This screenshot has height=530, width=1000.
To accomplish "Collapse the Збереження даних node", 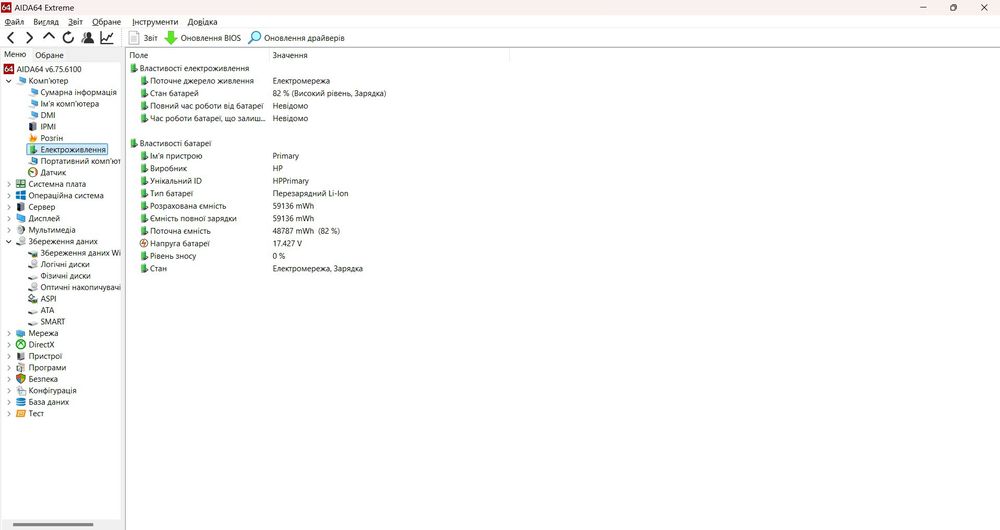I will (x=9, y=242).
